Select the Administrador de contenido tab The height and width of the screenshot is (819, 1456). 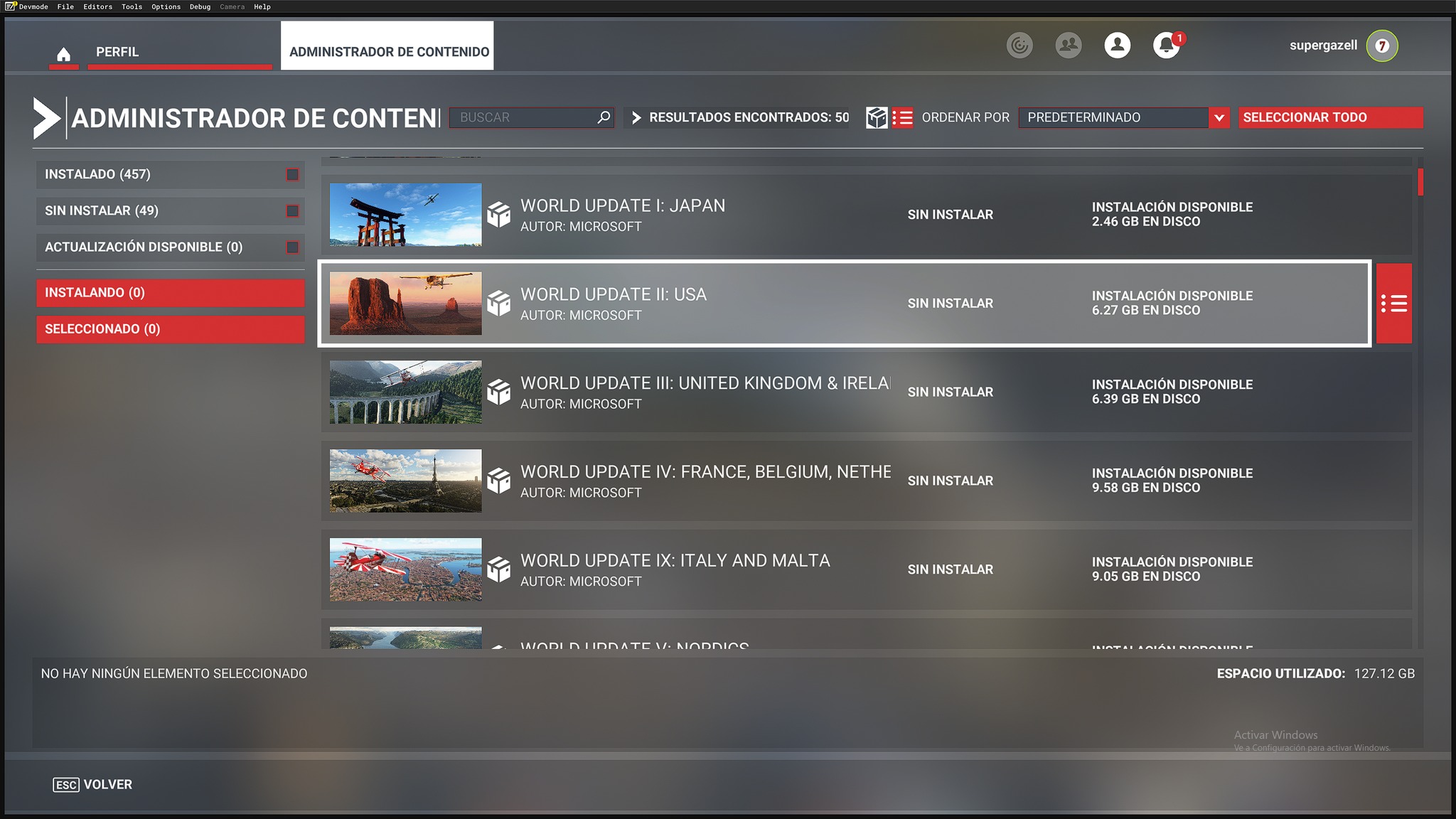pyautogui.click(x=387, y=45)
